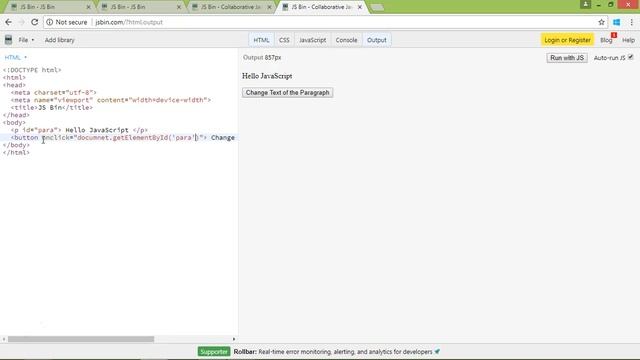
Task: Click Run with JS button
Action: pyautogui.click(x=567, y=58)
